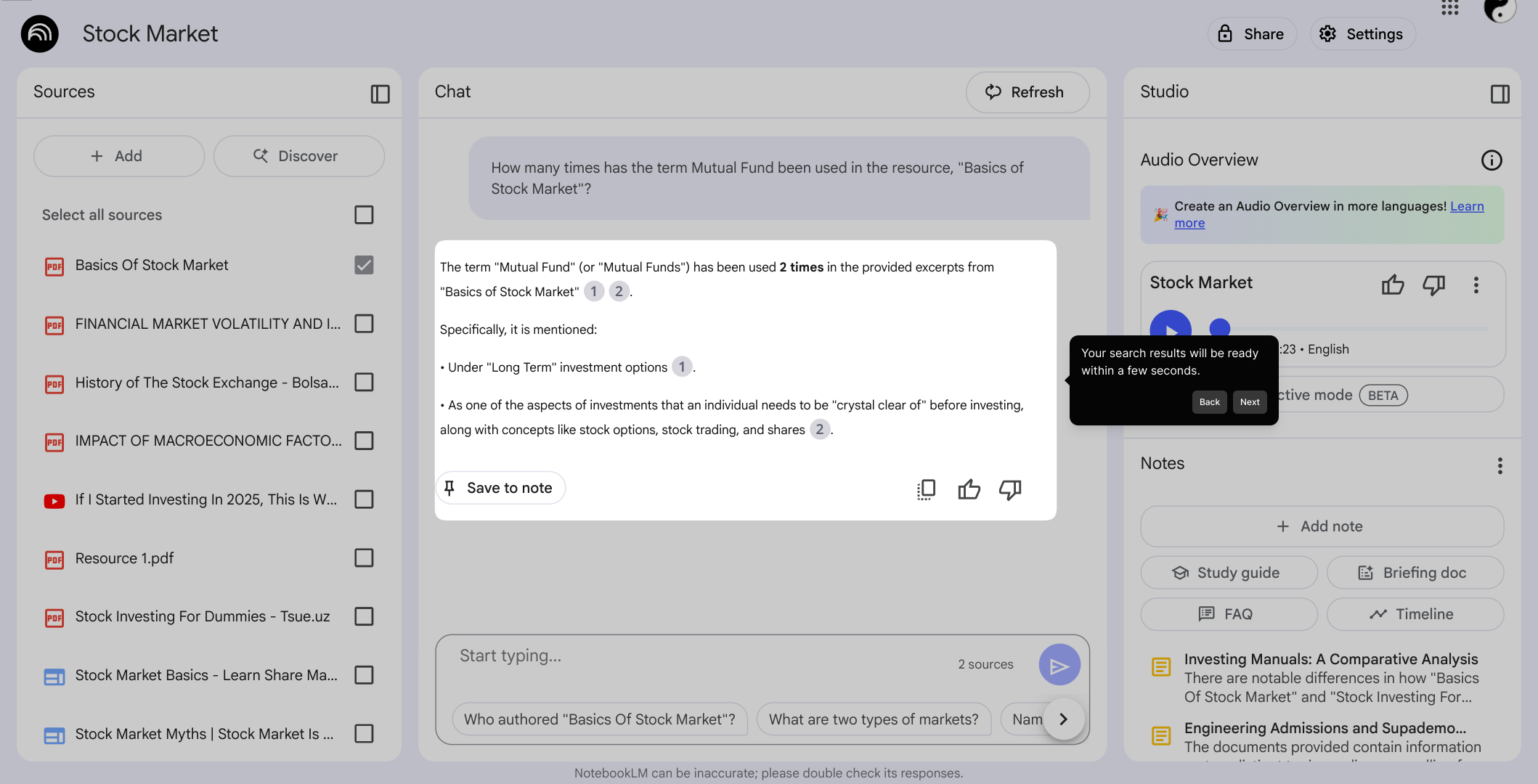Open the Google apps grid icon
The height and width of the screenshot is (784, 1538).
click(1449, 8)
